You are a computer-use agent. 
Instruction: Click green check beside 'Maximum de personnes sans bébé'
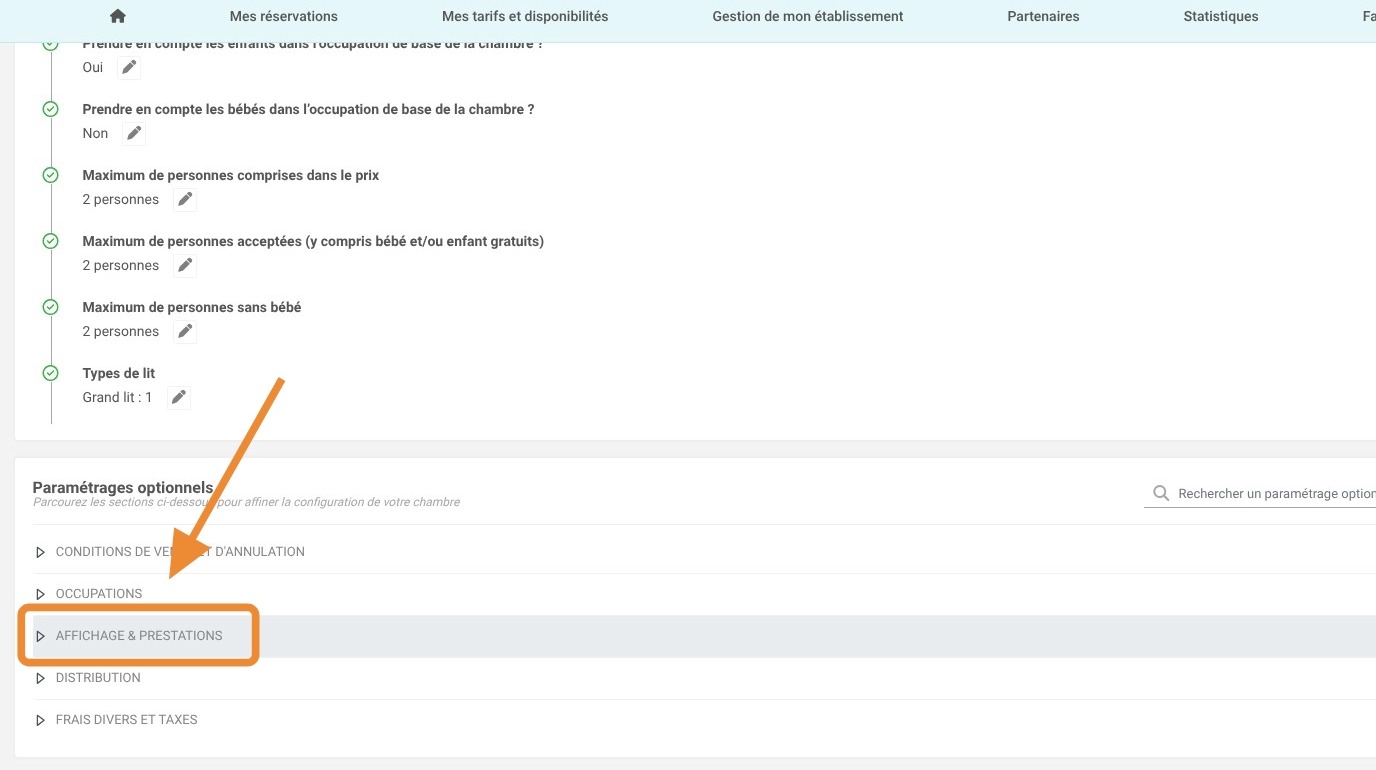[x=51, y=307]
